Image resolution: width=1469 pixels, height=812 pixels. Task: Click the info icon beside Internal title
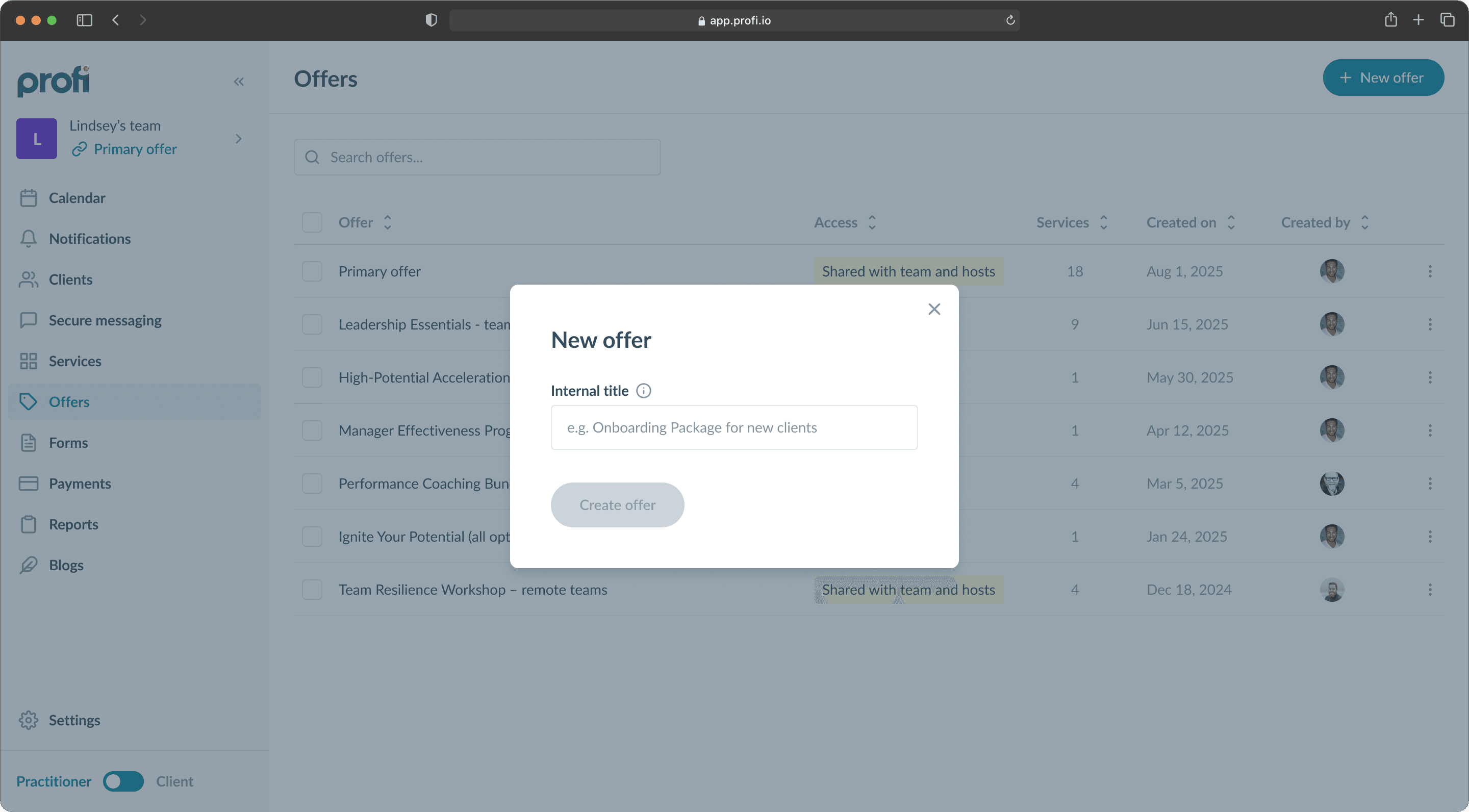pos(643,391)
